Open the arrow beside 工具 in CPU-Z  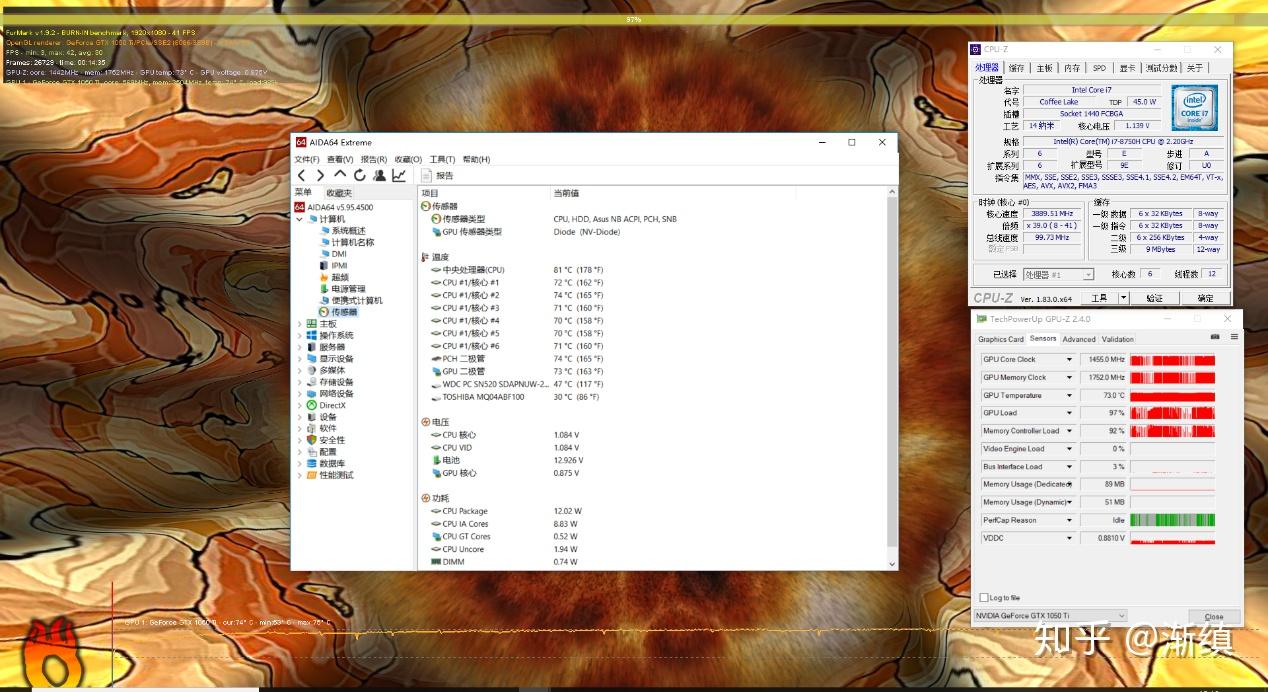[x=1124, y=298]
